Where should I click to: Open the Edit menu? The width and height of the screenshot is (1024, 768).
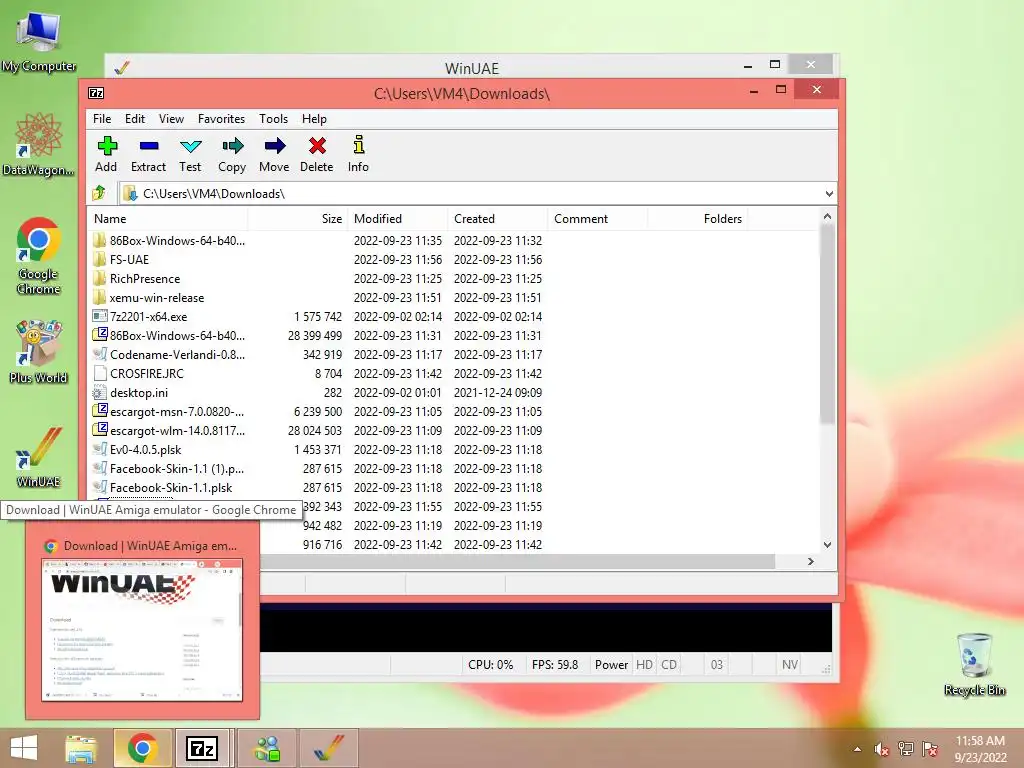point(135,119)
